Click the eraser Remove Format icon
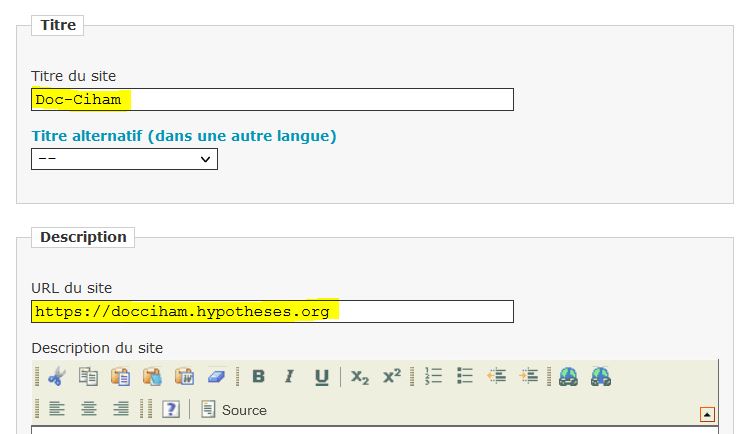Screen dimensions: 745x434 pyautogui.click(x=216, y=376)
